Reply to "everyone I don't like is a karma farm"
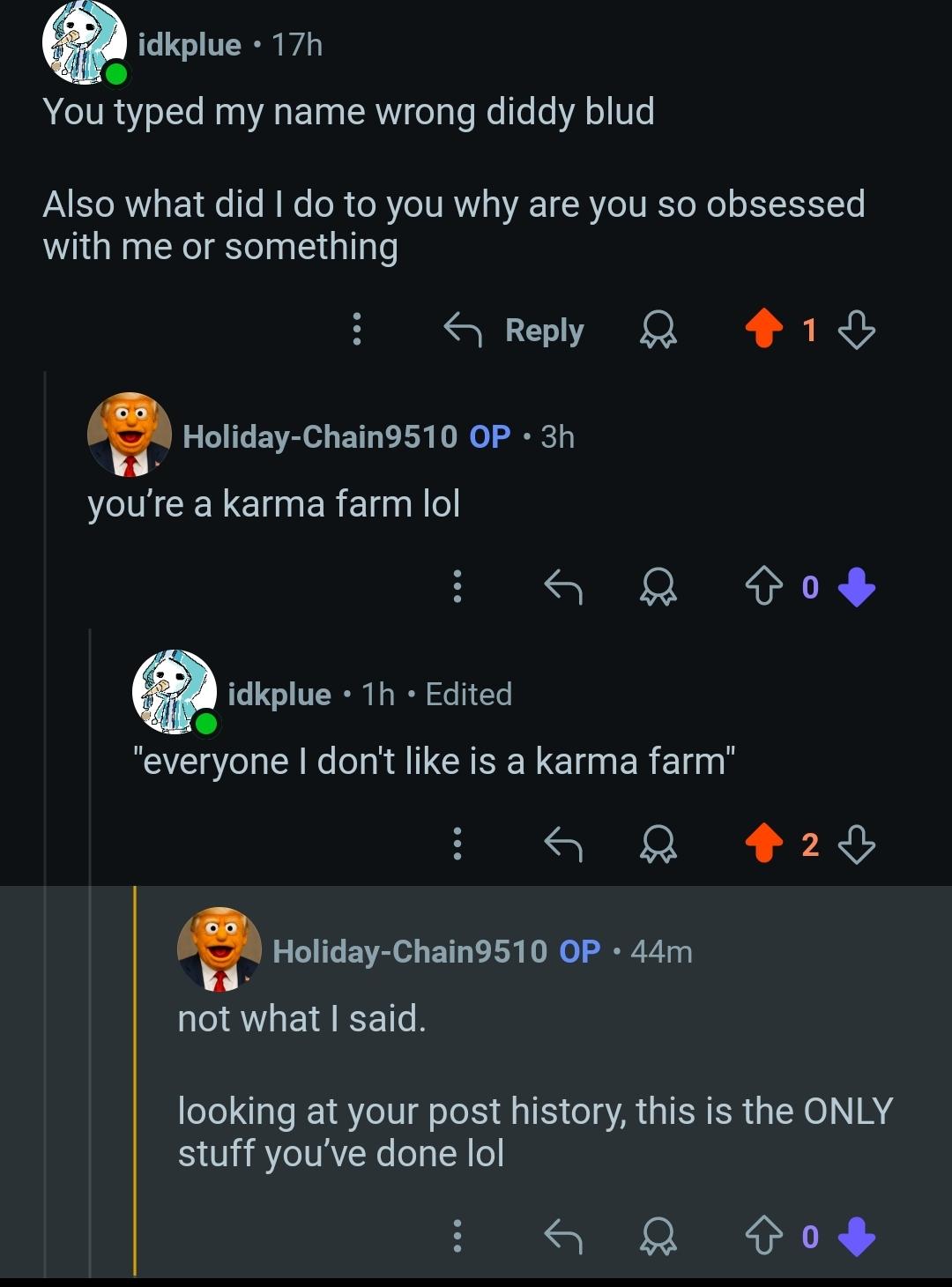 click(x=563, y=844)
